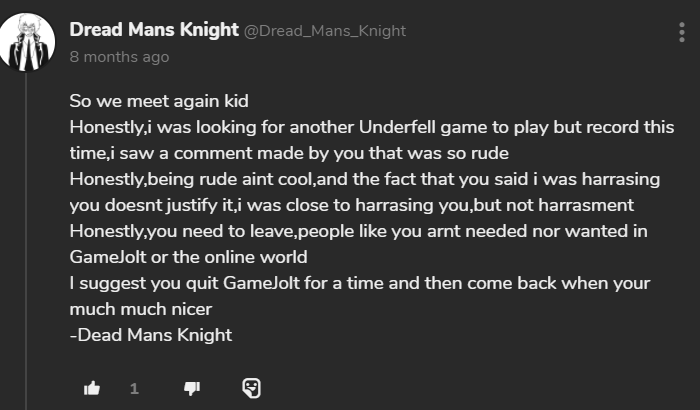700x410 pixels.
Task: Click the "-Dead Mans Knight" signature line
Action: pyautogui.click(x=150, y=335)
